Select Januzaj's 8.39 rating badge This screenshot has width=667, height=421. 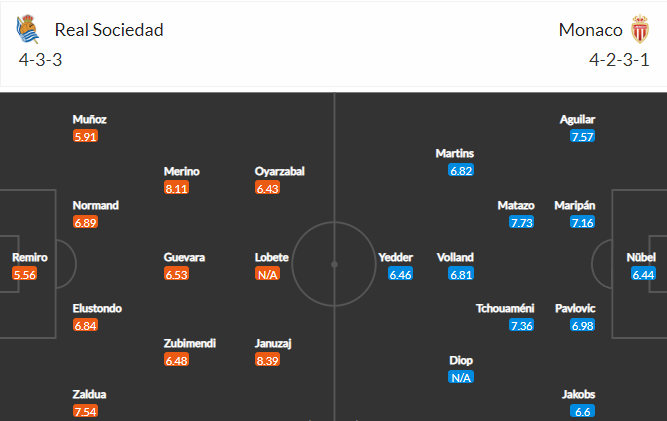(267, 360)
